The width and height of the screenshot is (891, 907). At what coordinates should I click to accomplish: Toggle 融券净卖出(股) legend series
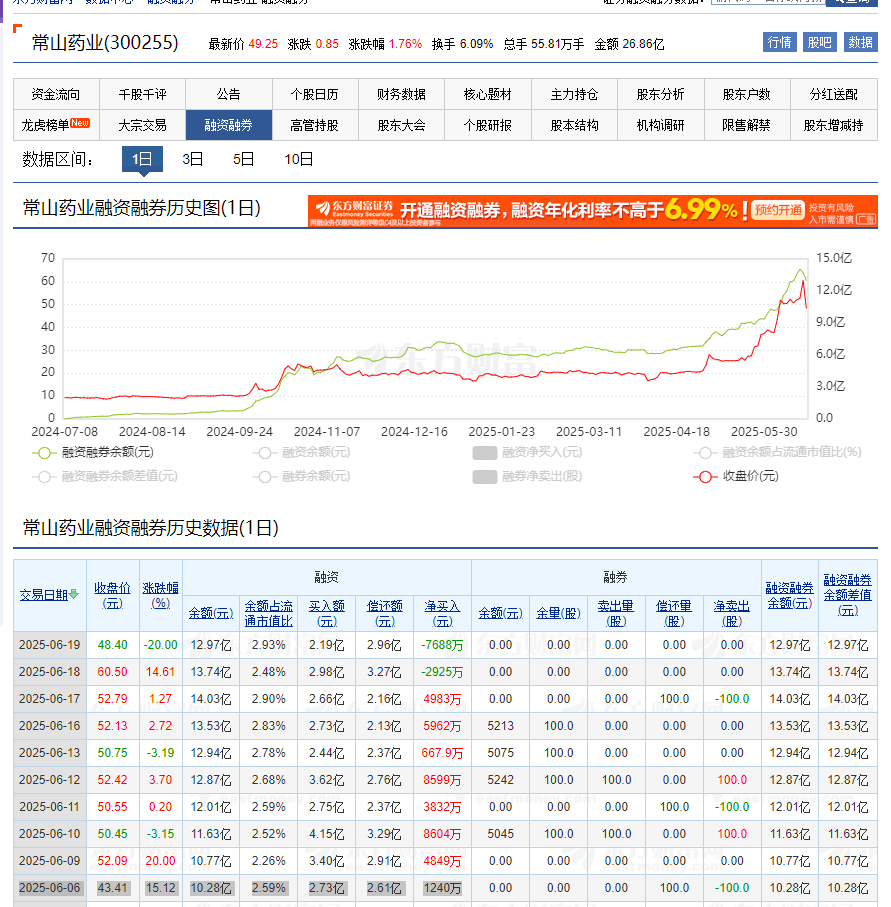(527, 477)
